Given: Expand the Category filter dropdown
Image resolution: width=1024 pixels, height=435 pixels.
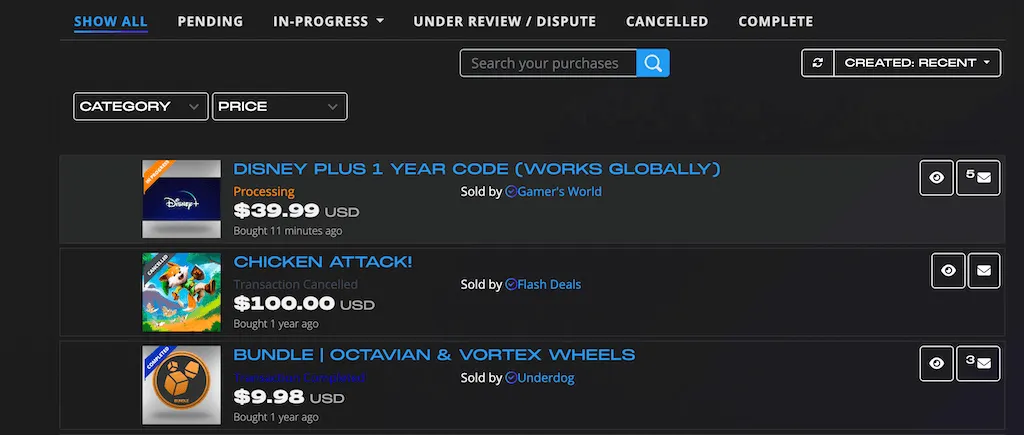Looking at the screenshot, I should tap(140, 106).
